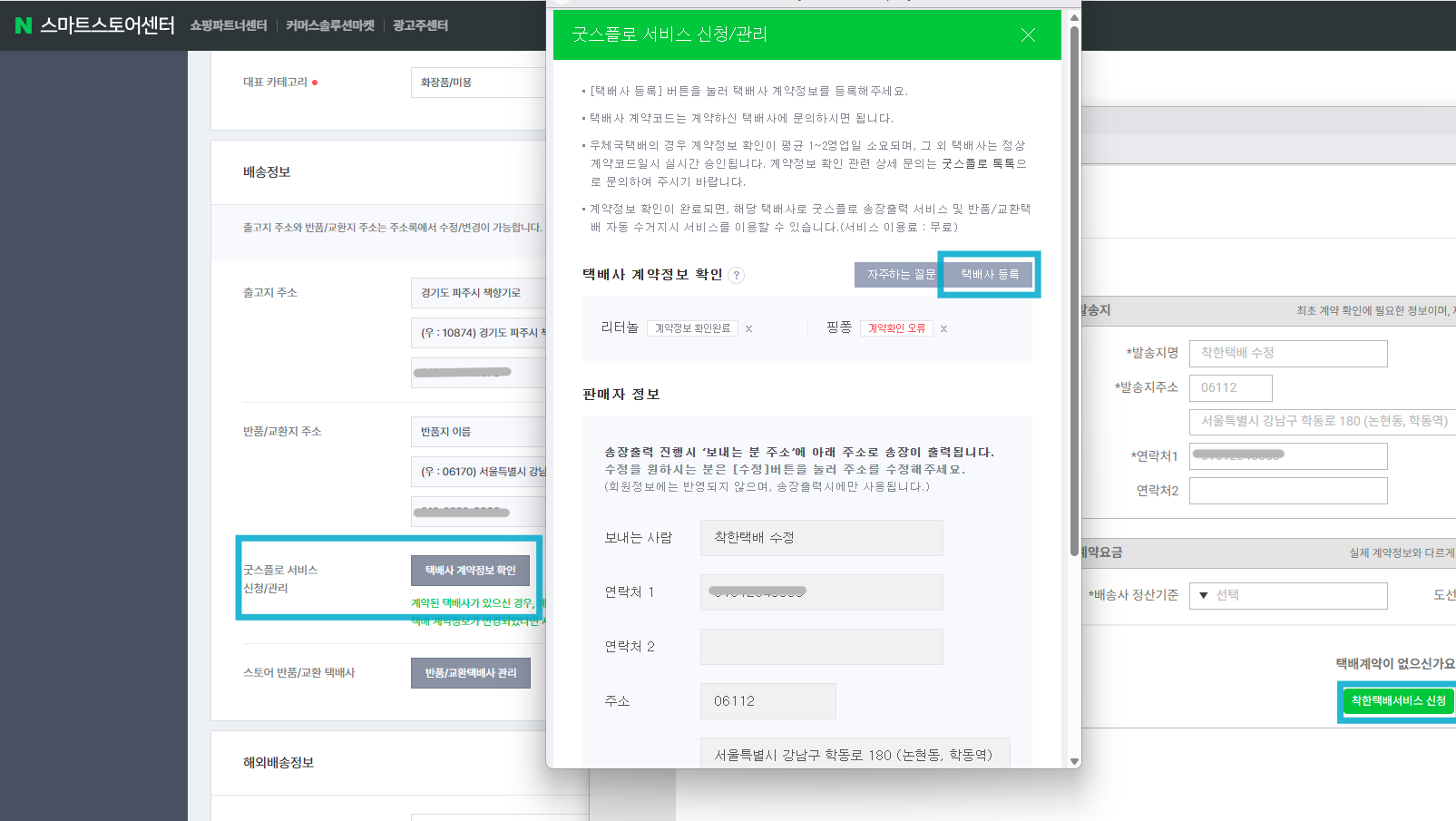Image resolution: width=1456 pixels, height=821 pixels.
Task: Click the help icon beside 택배사 계약정보 확인
Action: point(737,275)
